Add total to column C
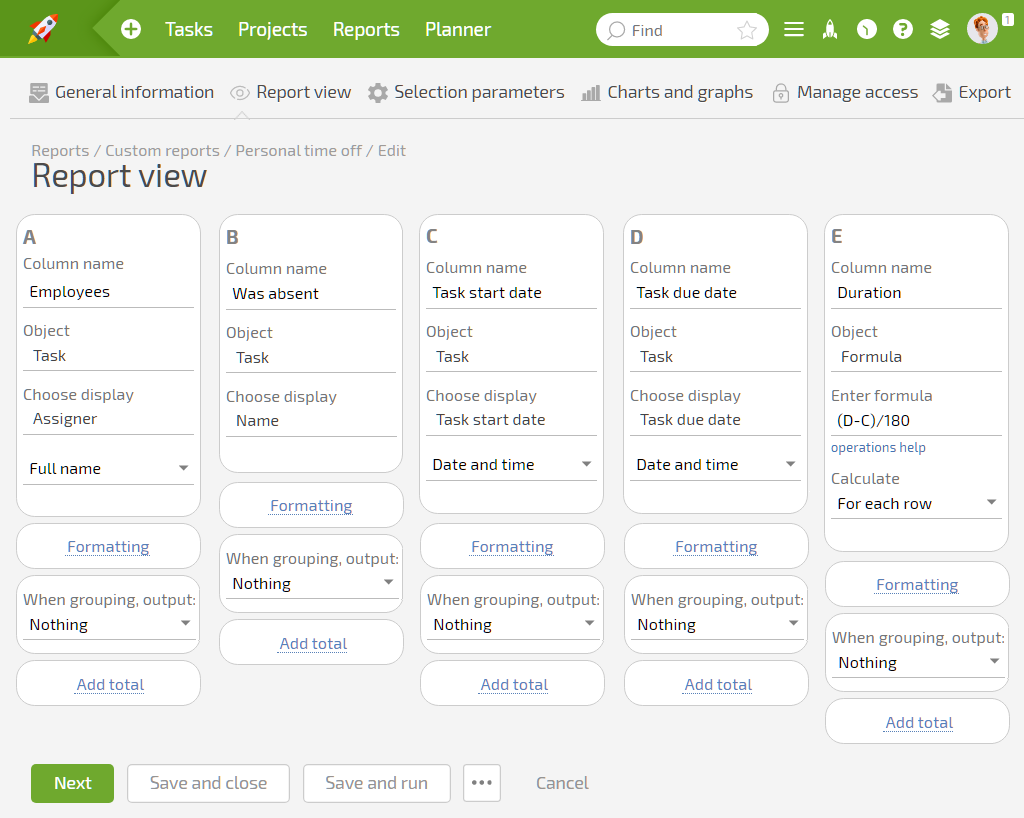1024x818 pixels. pyautogui.click(x=515, y=685)
